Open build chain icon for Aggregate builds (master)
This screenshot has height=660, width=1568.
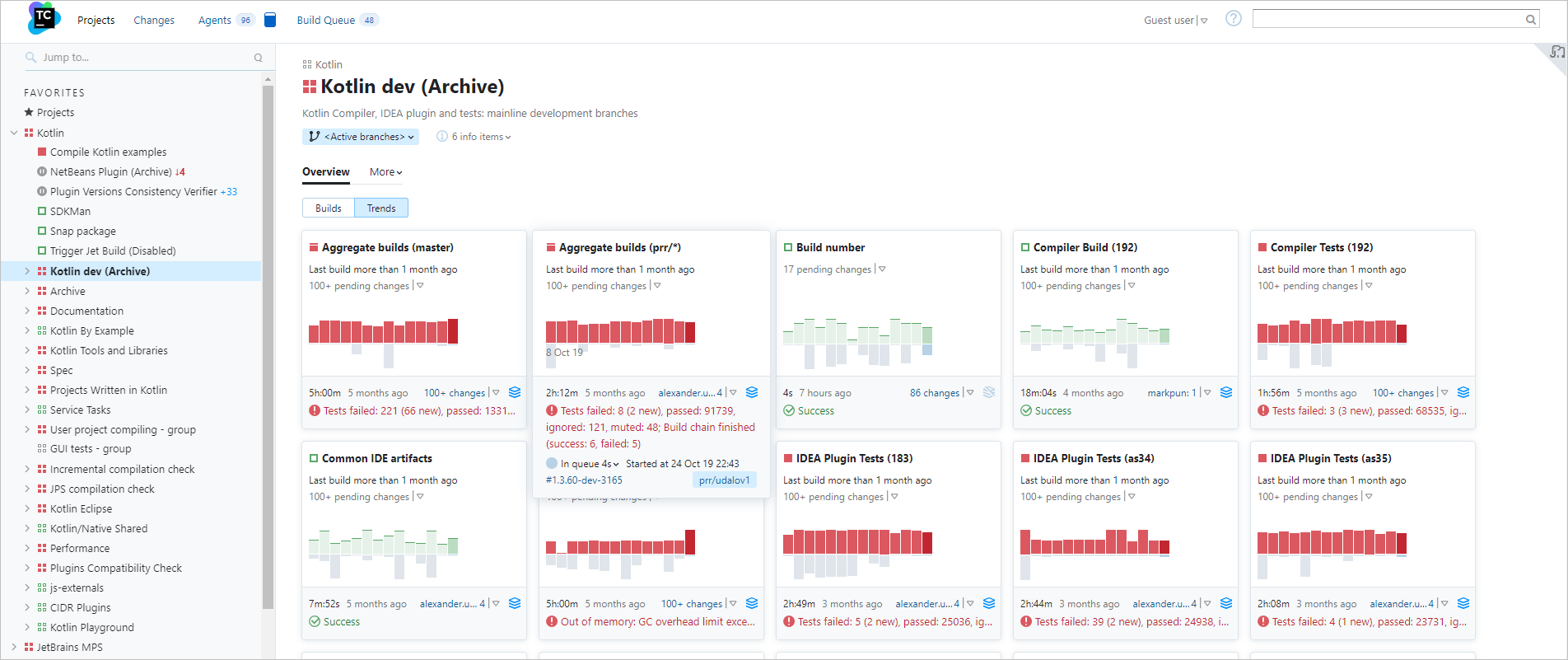(515, 392)
